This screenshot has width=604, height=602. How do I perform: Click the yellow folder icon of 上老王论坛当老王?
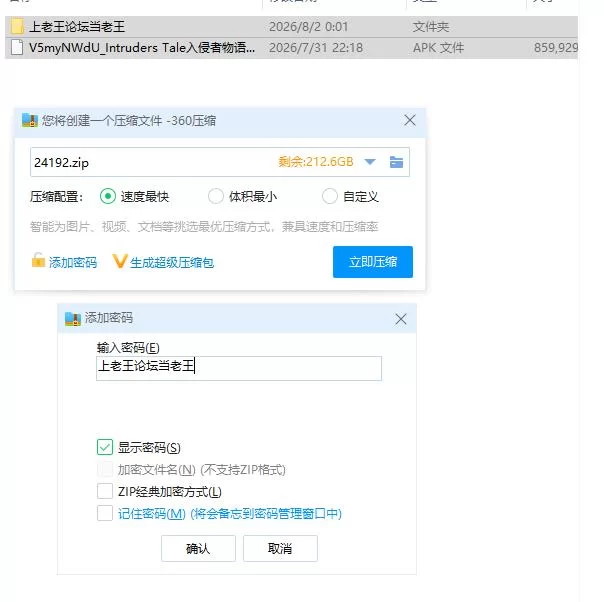coord(17,27)
